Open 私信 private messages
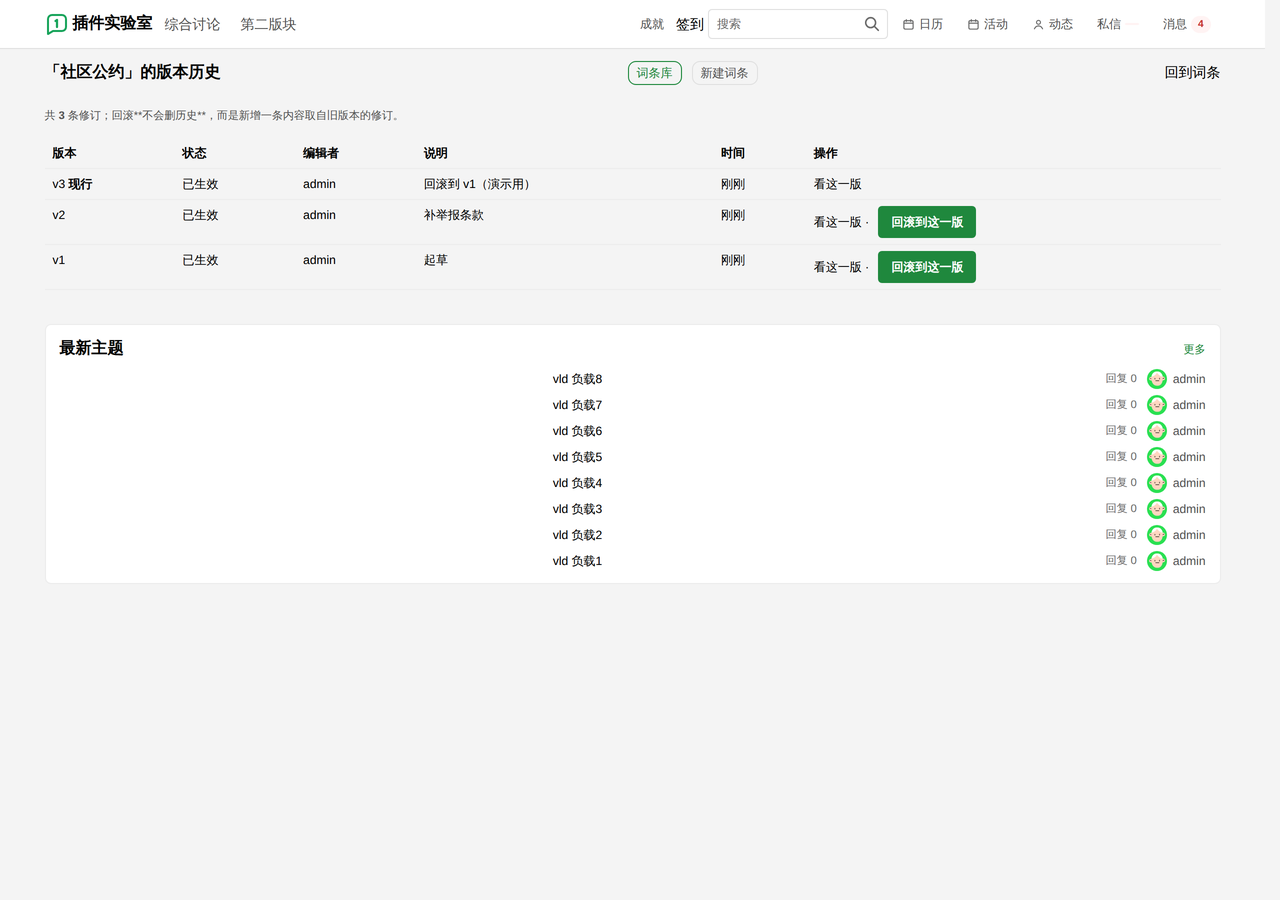The height and width of the screenshot is (900, 1280). point(1109,24)
